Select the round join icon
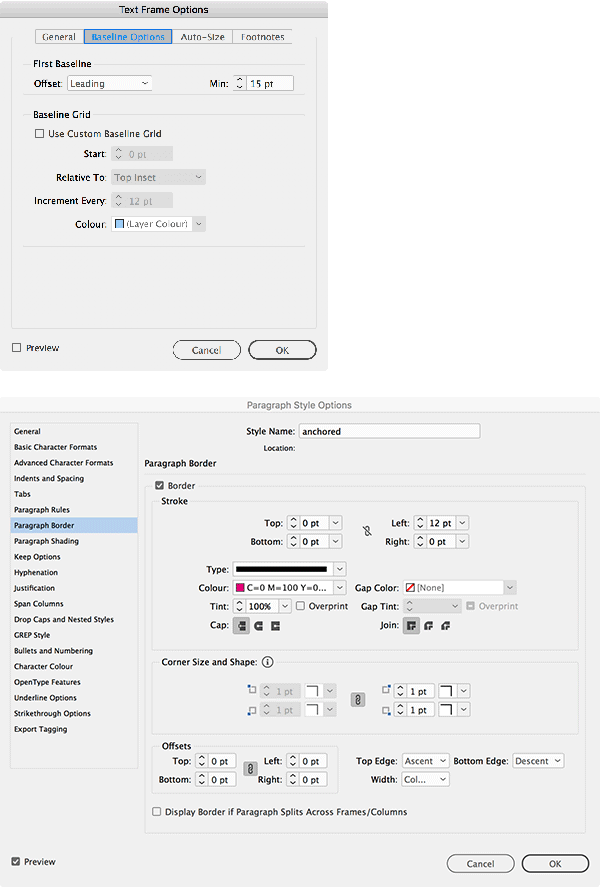Screen dimensions: 600x887 (429, 626)
